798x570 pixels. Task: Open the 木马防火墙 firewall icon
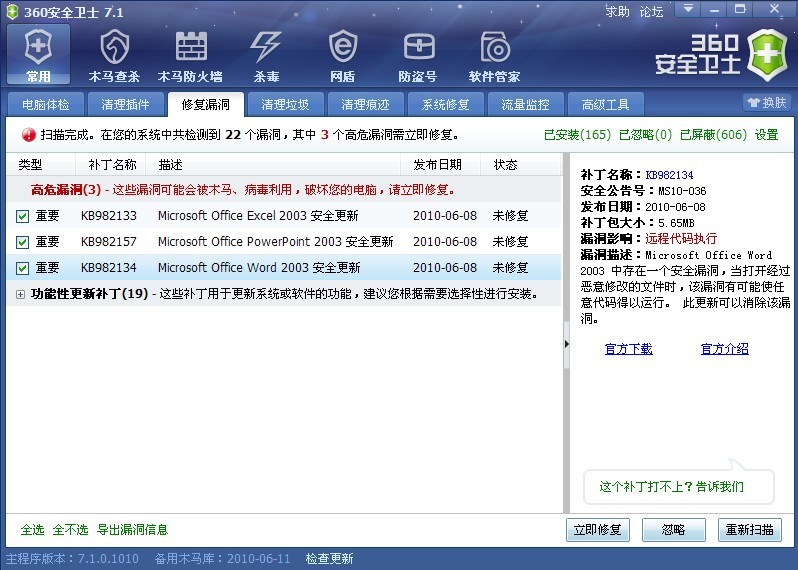(190, 55)
